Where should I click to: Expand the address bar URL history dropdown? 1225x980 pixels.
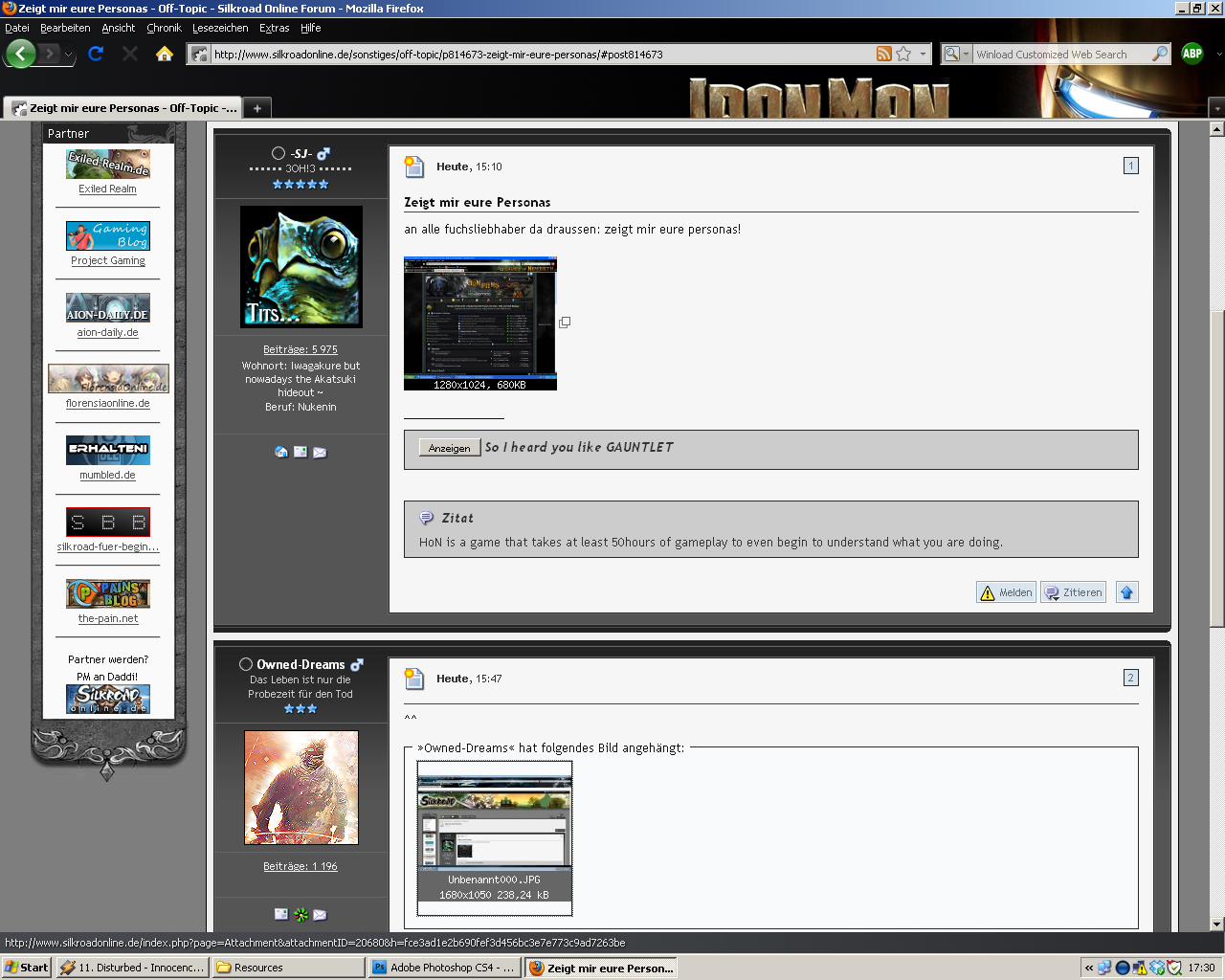point(923,55)
